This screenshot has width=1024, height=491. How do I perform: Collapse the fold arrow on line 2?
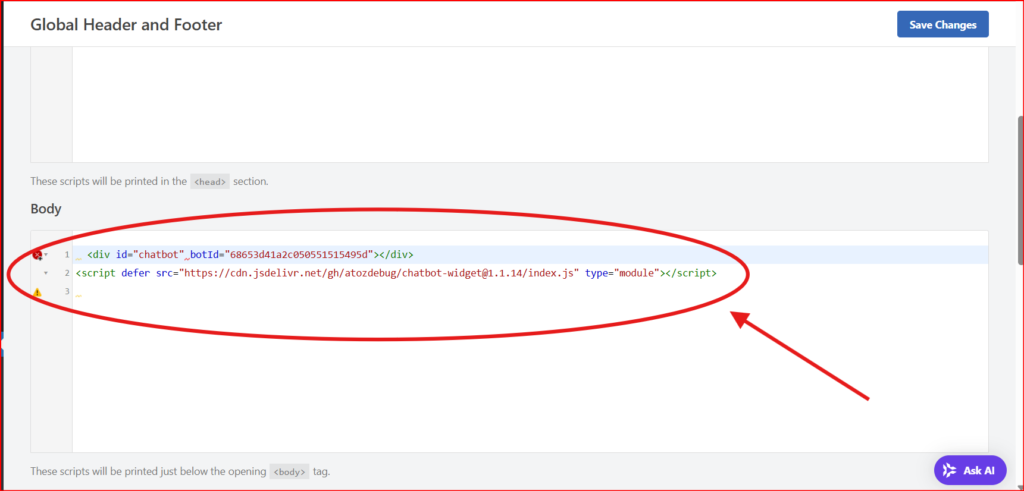[x=46, y=273]
